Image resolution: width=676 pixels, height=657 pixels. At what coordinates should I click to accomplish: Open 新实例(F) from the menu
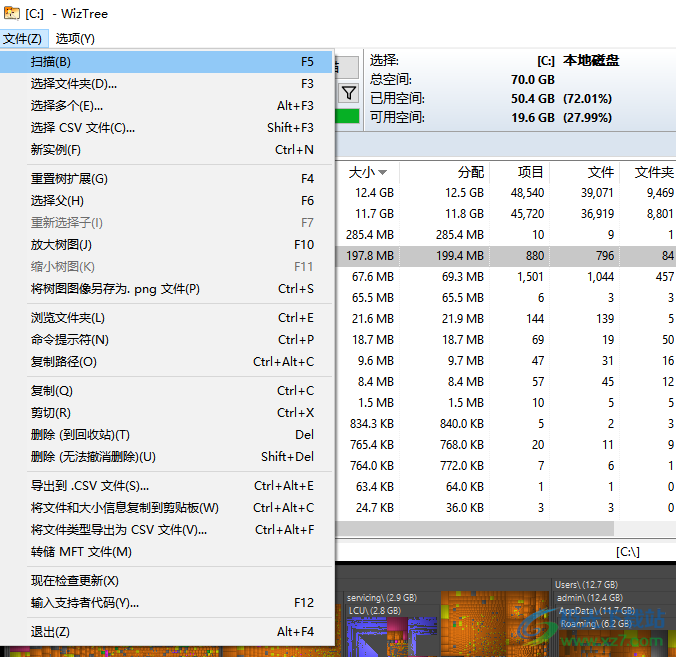point(166,150)
